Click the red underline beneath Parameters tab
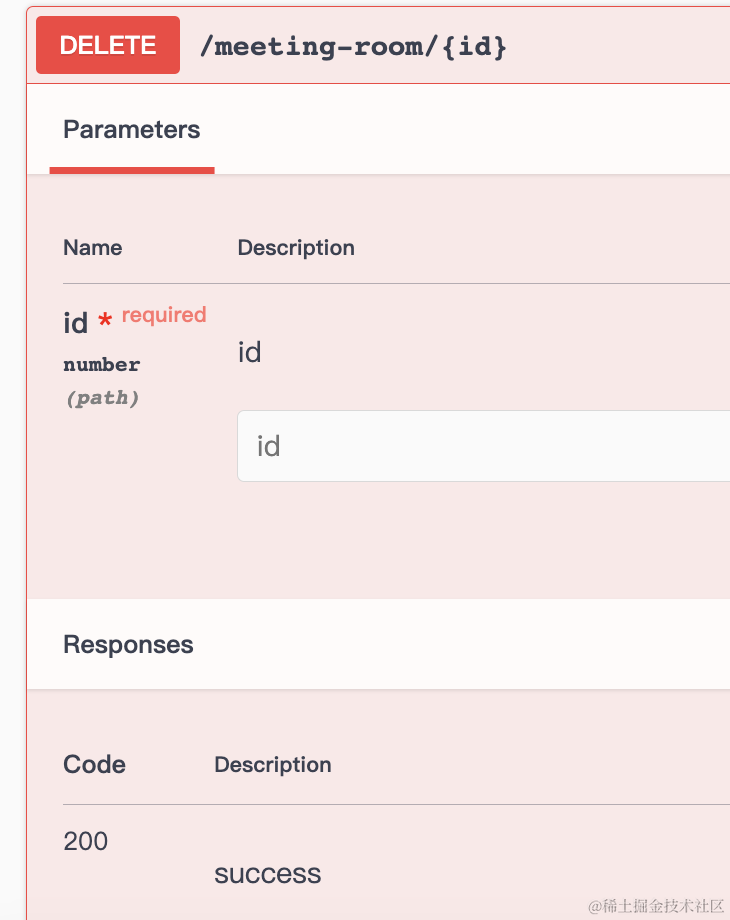Image resolution: width=730 pixels, height=920 pixels. click(x=132, y=170)
